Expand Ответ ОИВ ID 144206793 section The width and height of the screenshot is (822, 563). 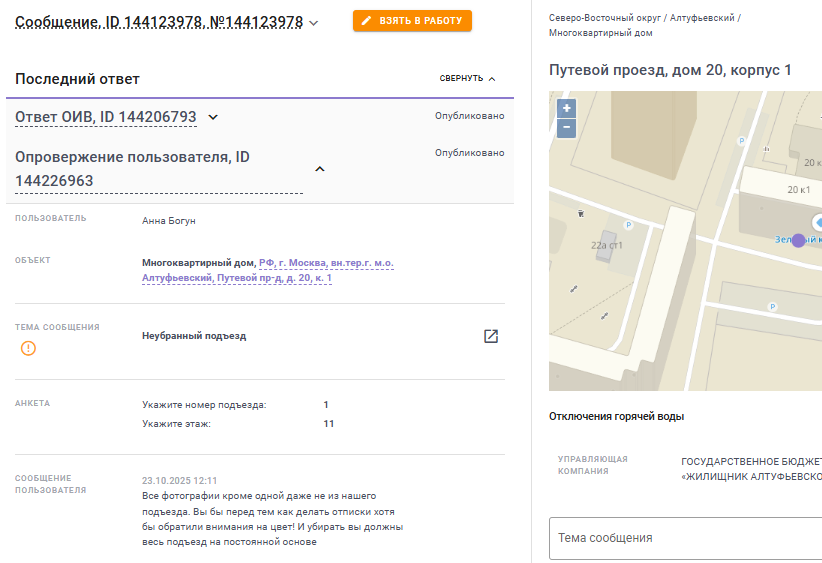(x=213, y=117)
